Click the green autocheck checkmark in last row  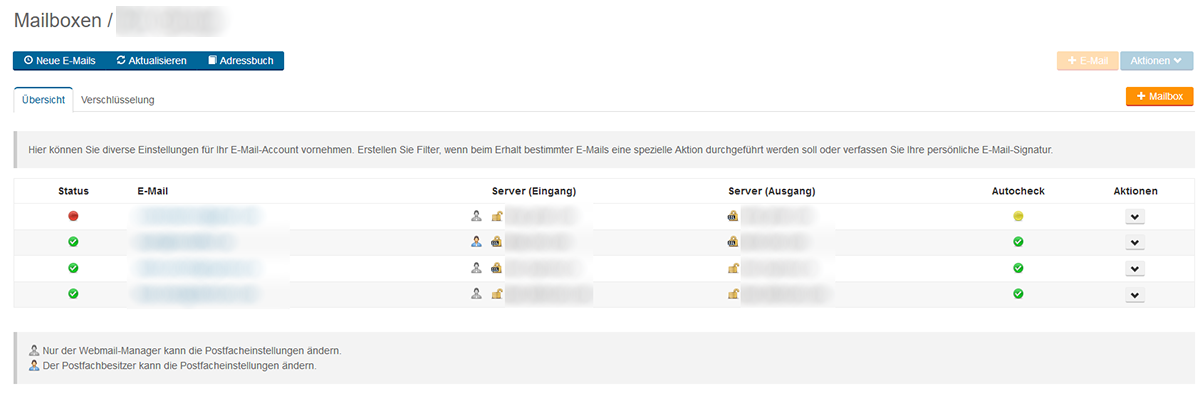(1018, 294)
